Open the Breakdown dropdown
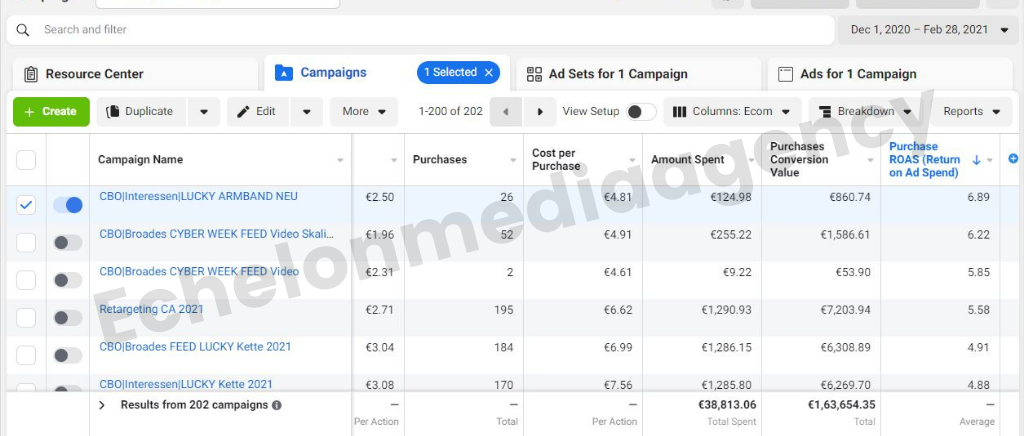The image size is (1024, 436). coord(865,112)
